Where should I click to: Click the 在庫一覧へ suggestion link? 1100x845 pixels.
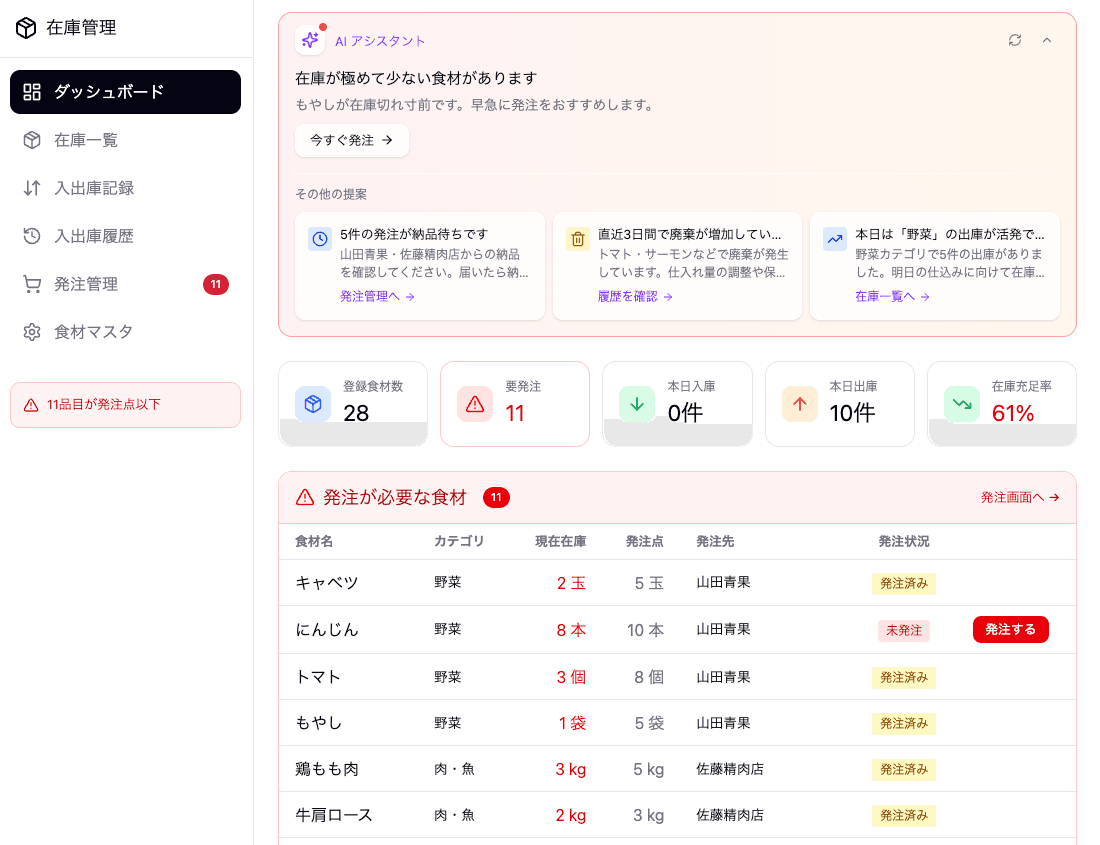(892, 297)
